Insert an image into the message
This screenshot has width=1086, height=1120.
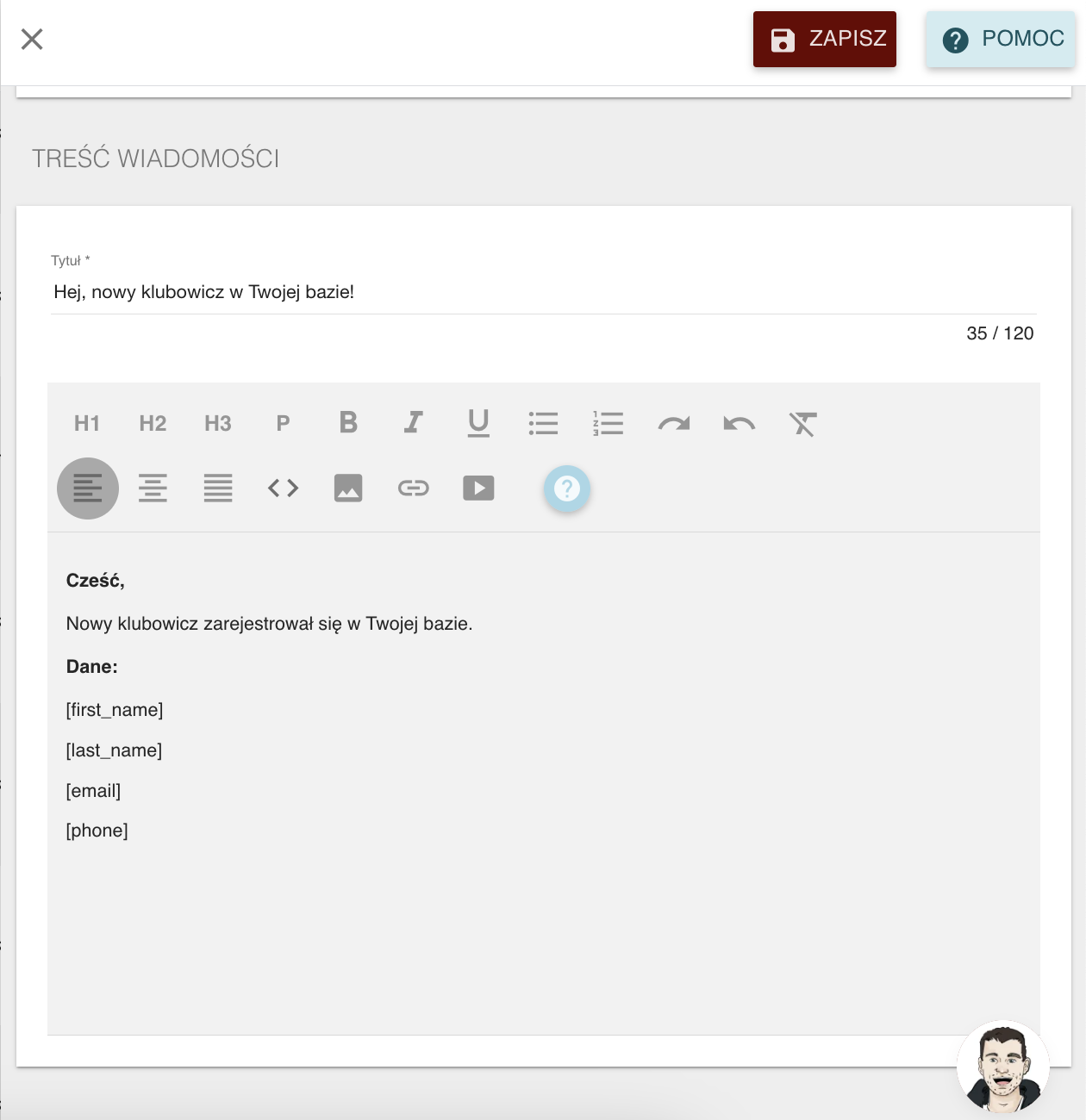[348, 488]
